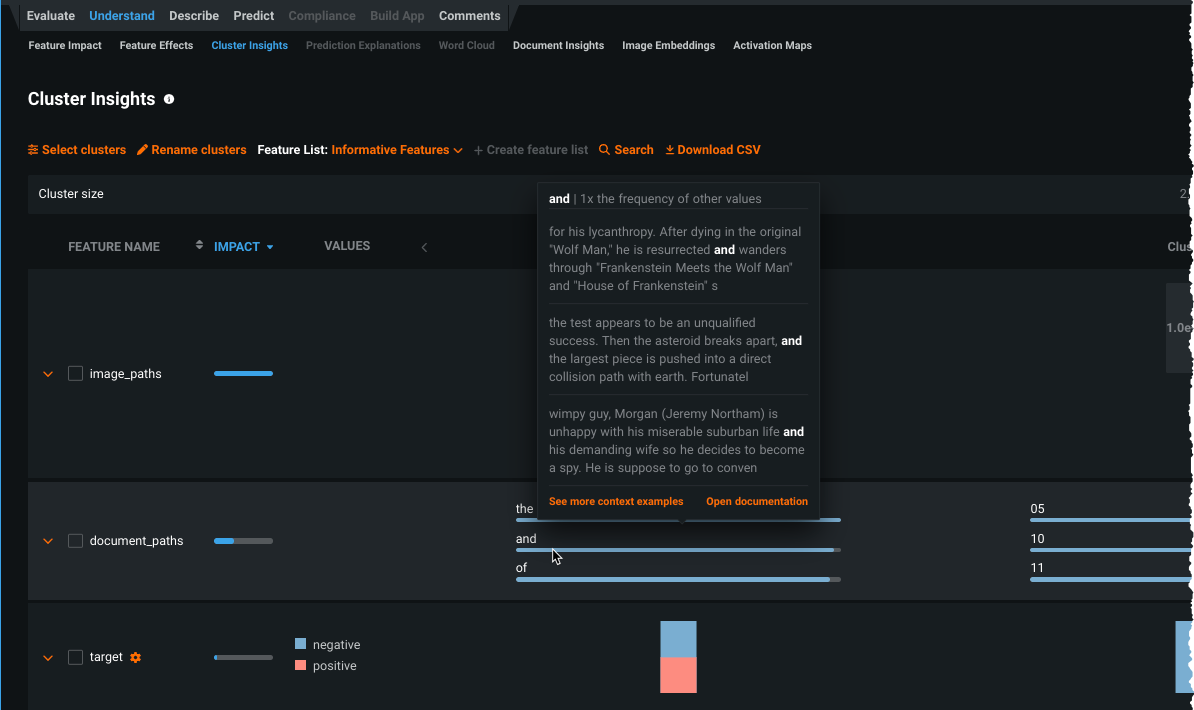Screen dimensions: 1194x710
Task: Click the blue negative legend swatch
Action: [x=301, y=645]
